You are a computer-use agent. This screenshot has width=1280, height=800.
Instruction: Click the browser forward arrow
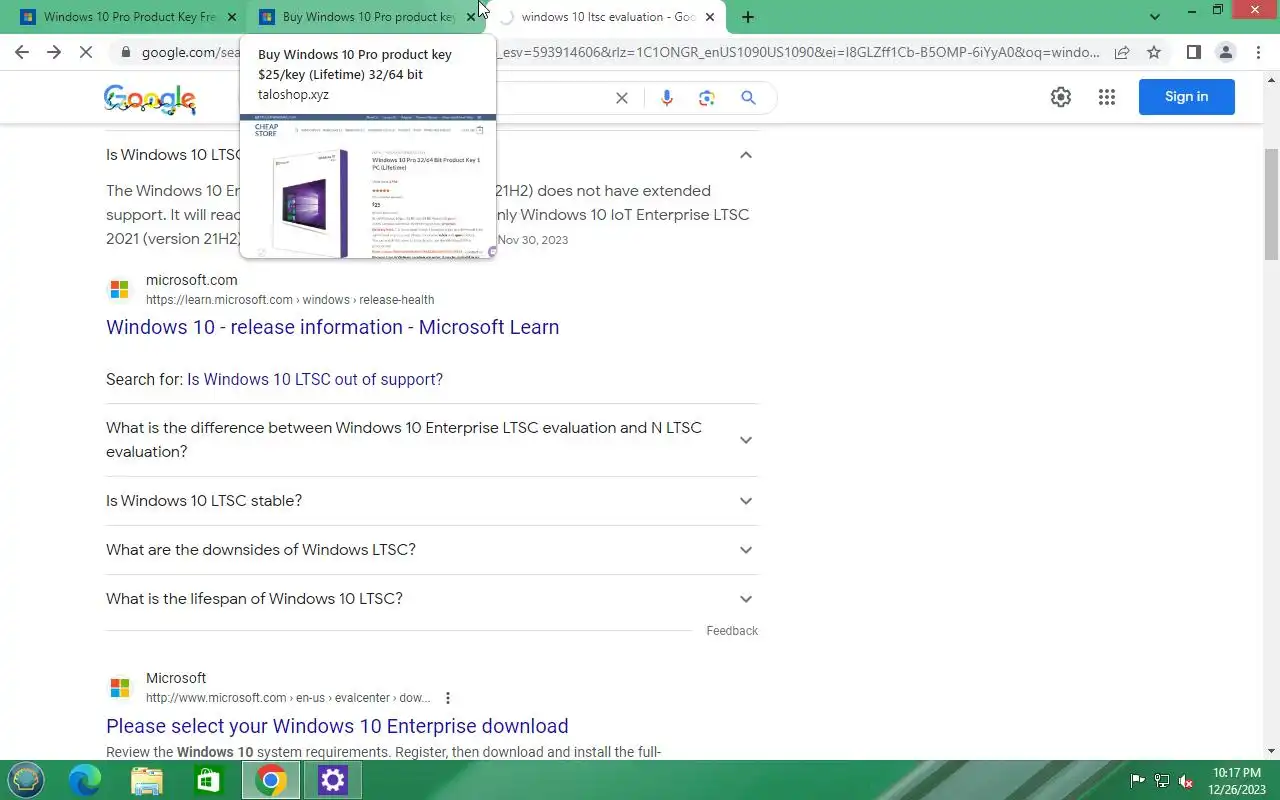54,53
